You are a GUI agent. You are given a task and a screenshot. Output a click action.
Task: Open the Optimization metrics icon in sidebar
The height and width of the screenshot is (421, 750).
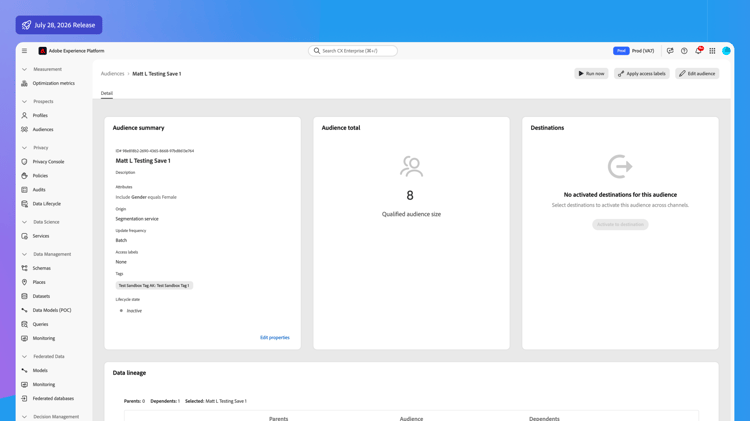[x=24, y=83]
